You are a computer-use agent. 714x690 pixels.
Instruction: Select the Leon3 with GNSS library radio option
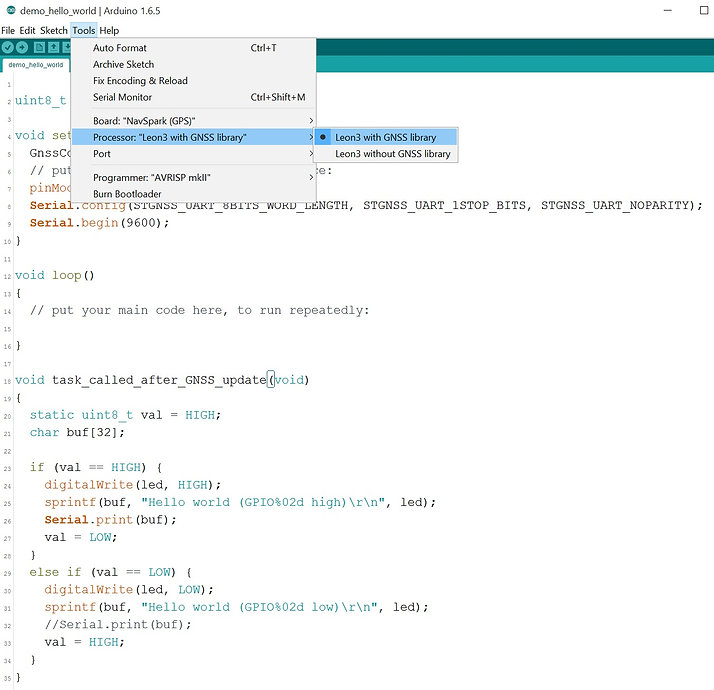tap(386, 137)
